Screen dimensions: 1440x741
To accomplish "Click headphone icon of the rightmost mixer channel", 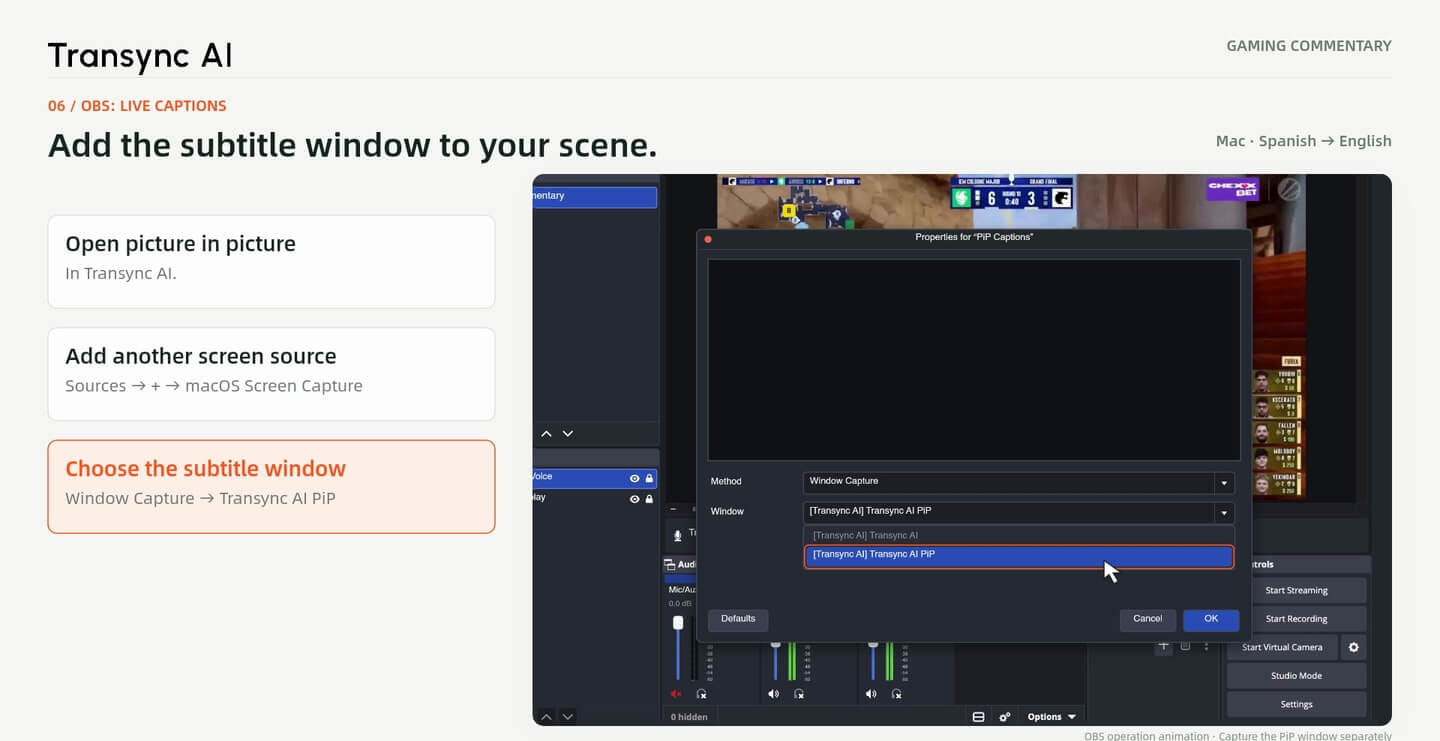I will (897, 693).
